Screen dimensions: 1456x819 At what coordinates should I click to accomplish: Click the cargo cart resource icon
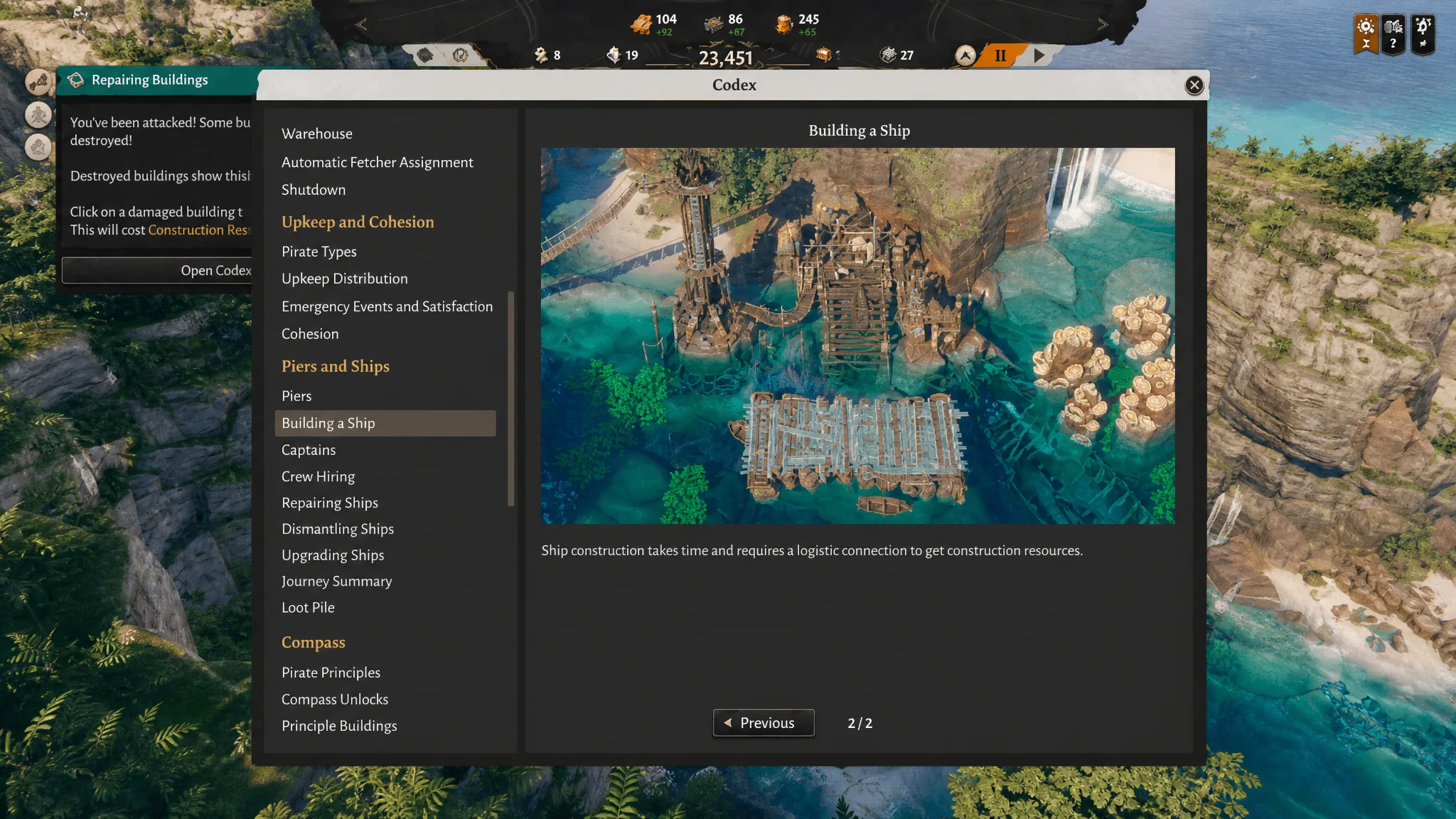point(713,24)
